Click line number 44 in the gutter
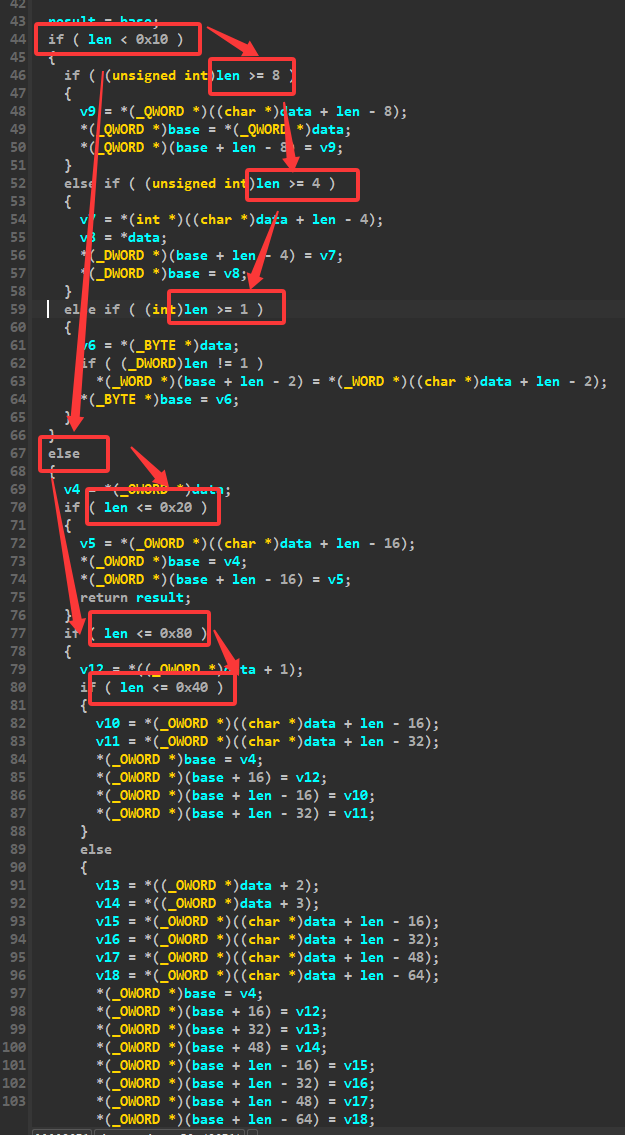The image size is (625, 1135). (18, 40)
